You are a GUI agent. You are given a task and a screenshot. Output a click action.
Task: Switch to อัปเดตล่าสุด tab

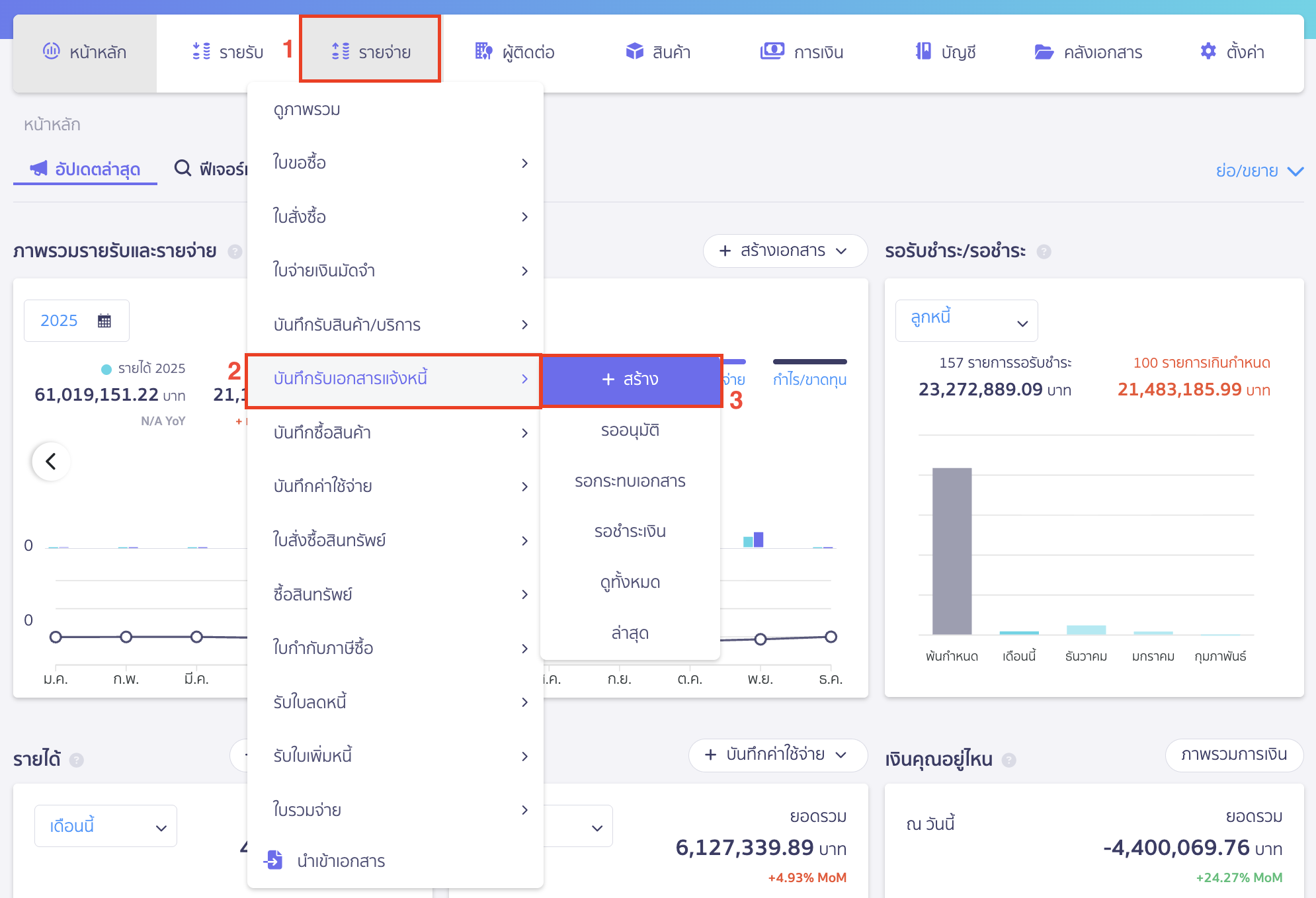(85, 169)
